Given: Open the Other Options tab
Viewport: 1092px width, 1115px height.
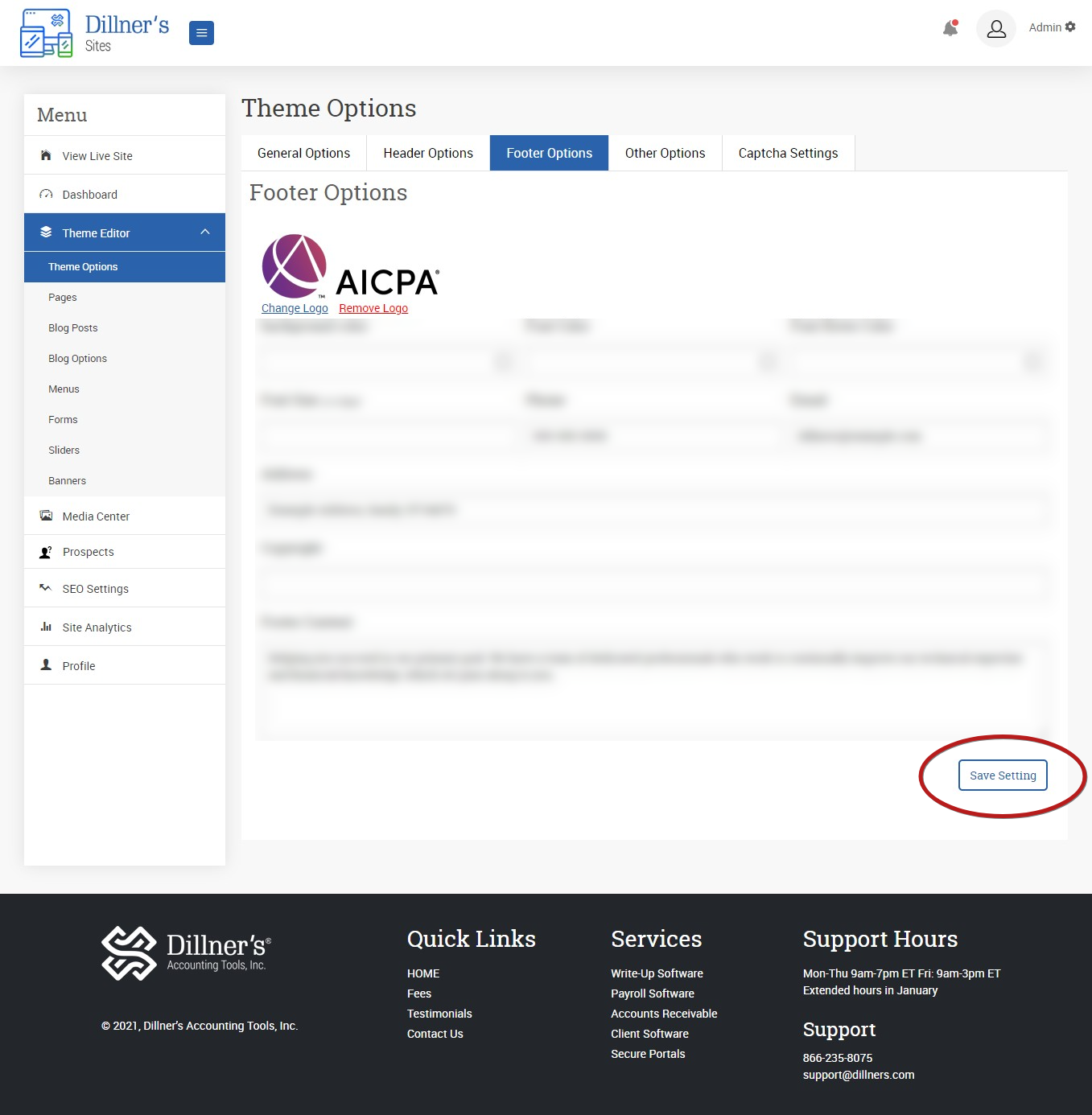Looking at the screenshot, I should (x=666, y=153).
